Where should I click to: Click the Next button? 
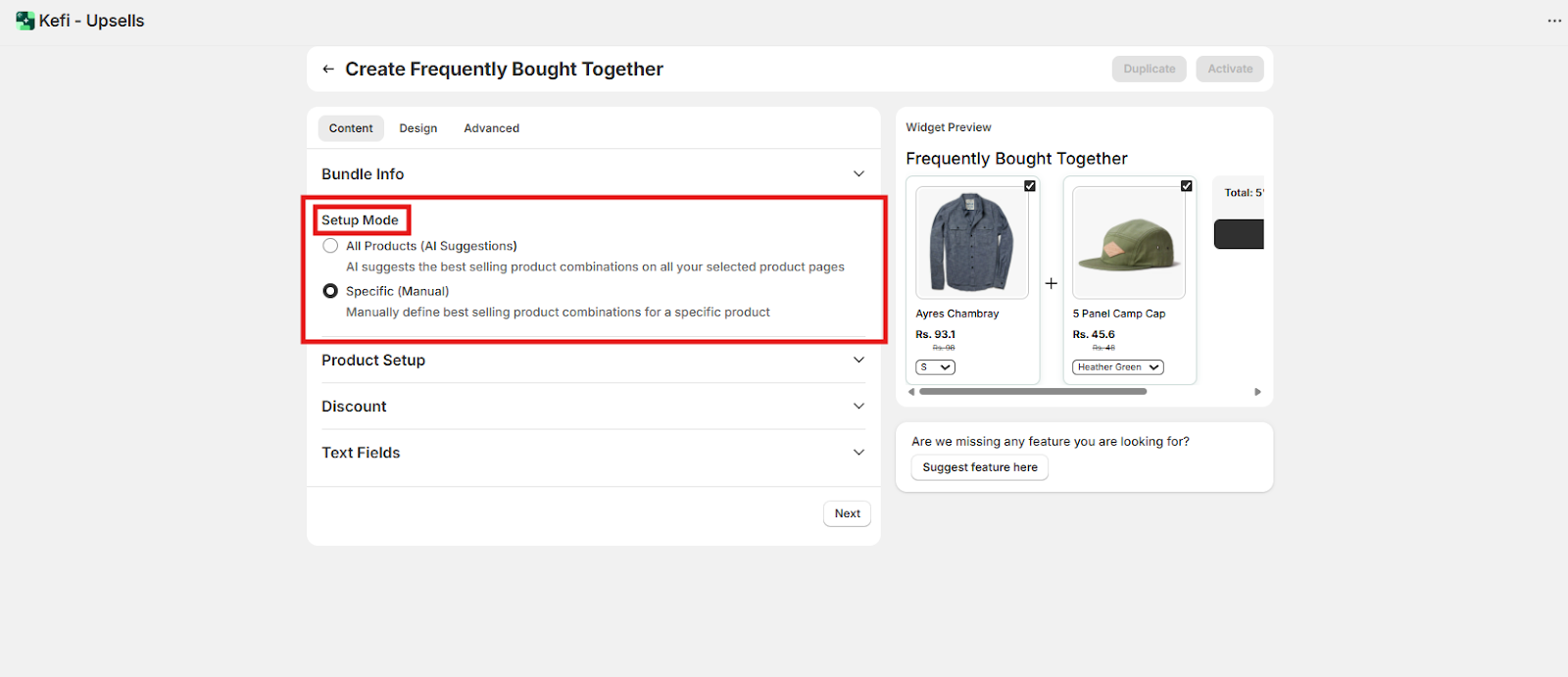tap(847, 513)
